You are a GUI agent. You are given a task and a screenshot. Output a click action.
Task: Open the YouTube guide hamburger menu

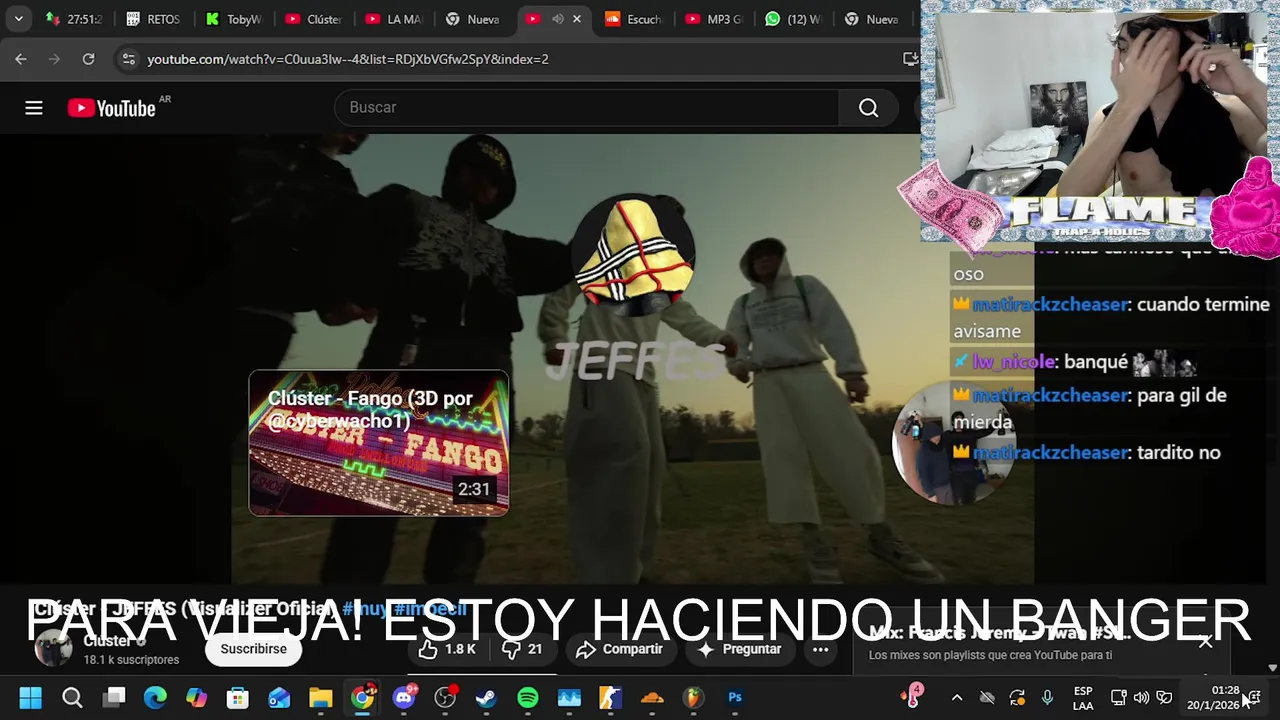pos(34,108)
